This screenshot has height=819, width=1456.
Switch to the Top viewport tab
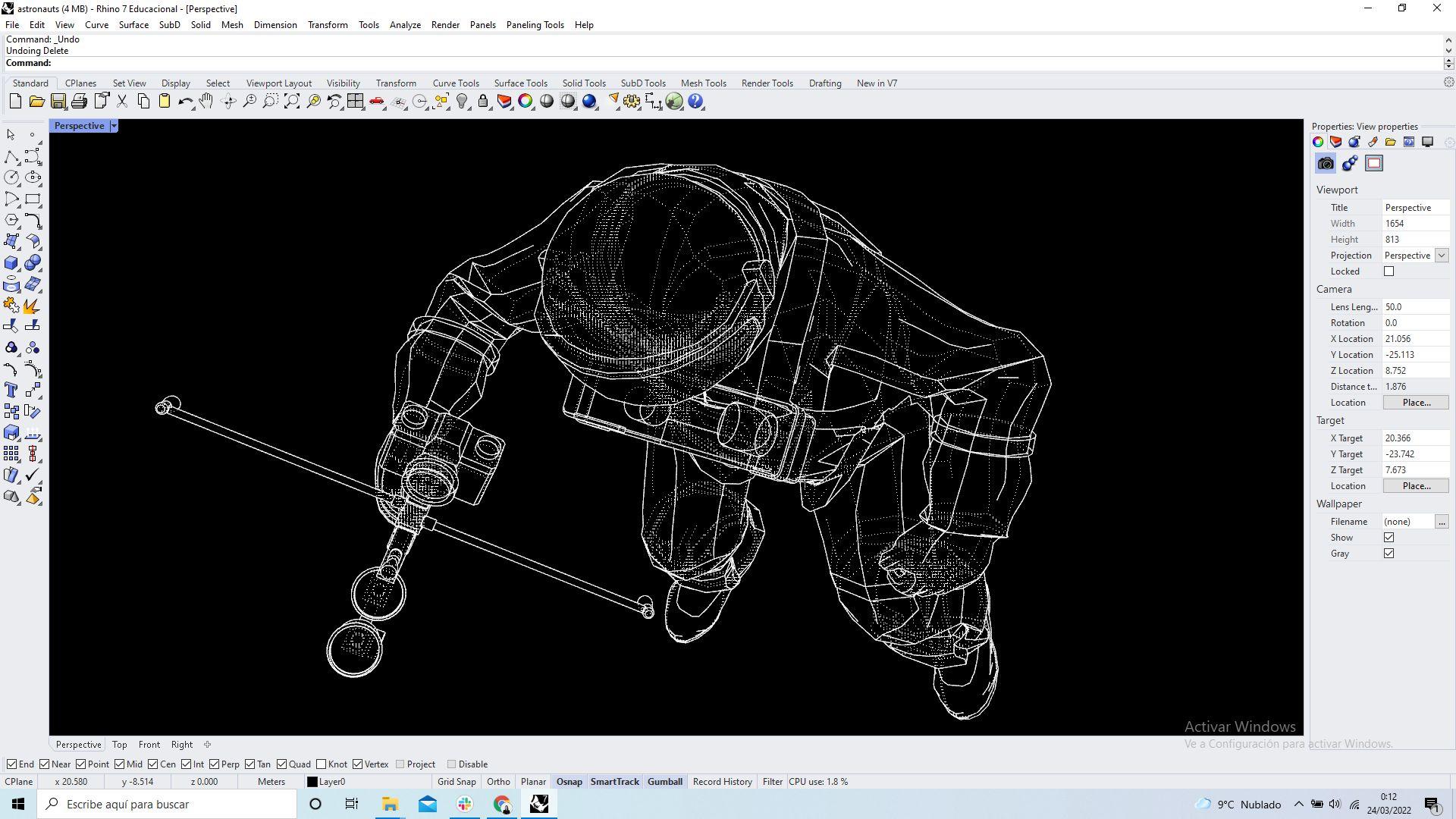click(x=120, y=745)
